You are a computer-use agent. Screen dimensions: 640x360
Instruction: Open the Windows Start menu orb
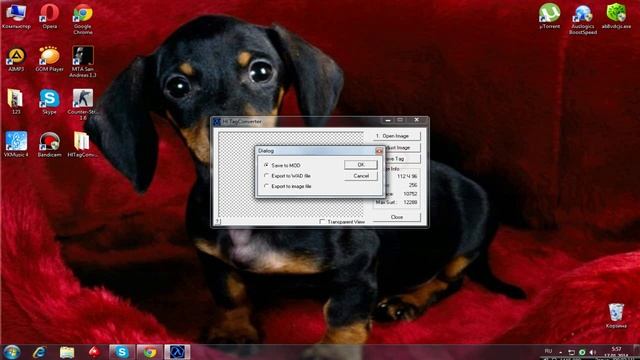(x=12, y=352)
